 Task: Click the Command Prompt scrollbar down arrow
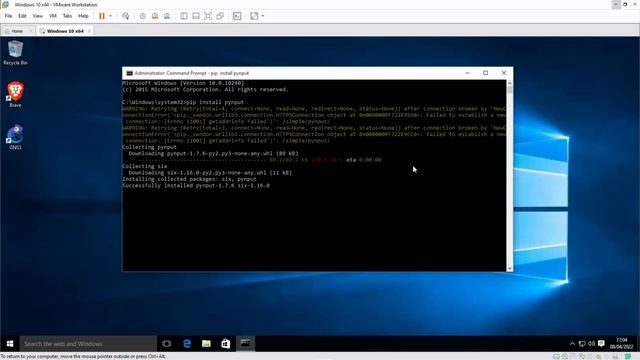click(509, 268)
